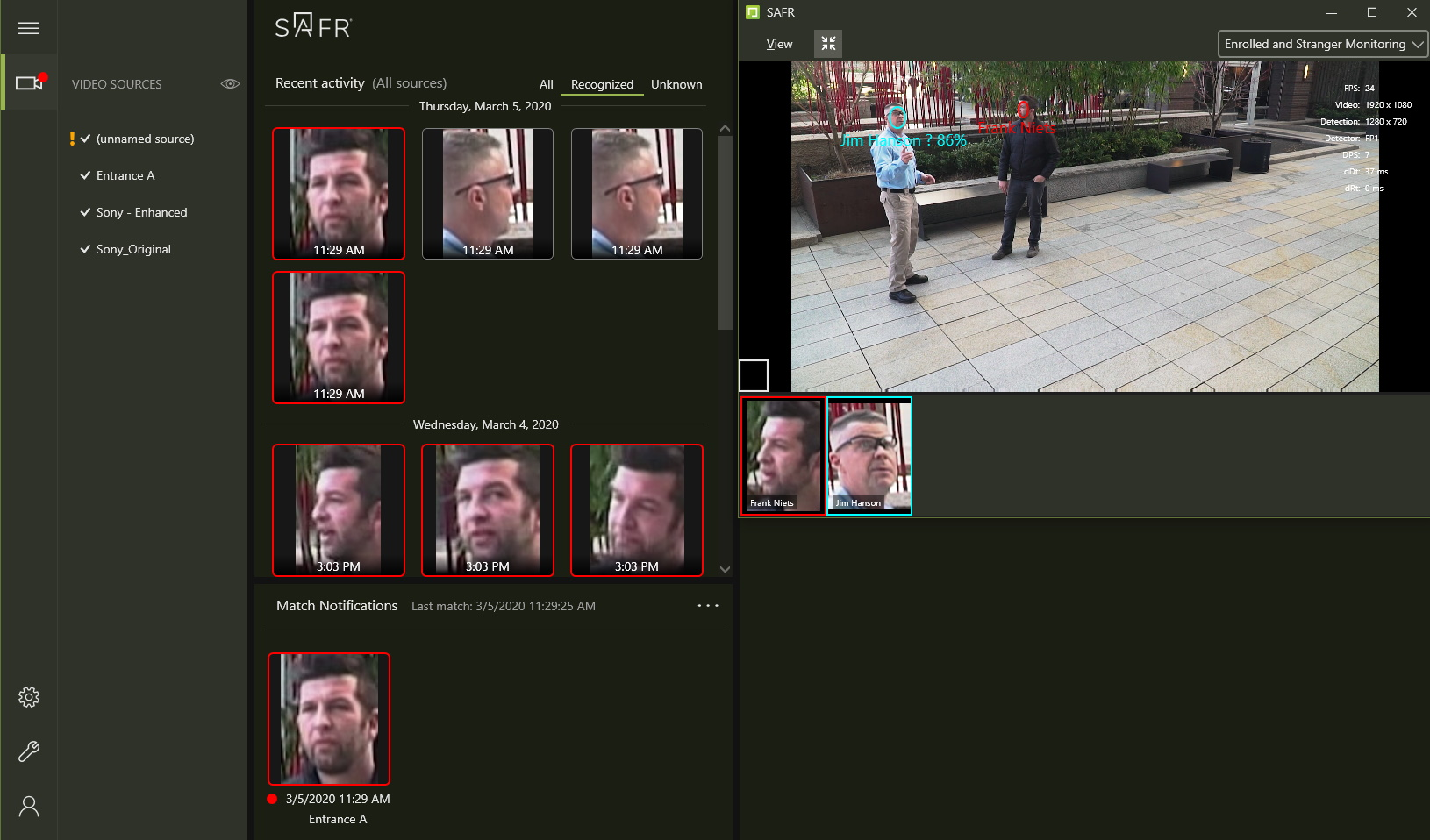The image size is (1430, 840).
Task: Open settings gear in sidebar
Action: pyautogui.click(x=29, y=697)
